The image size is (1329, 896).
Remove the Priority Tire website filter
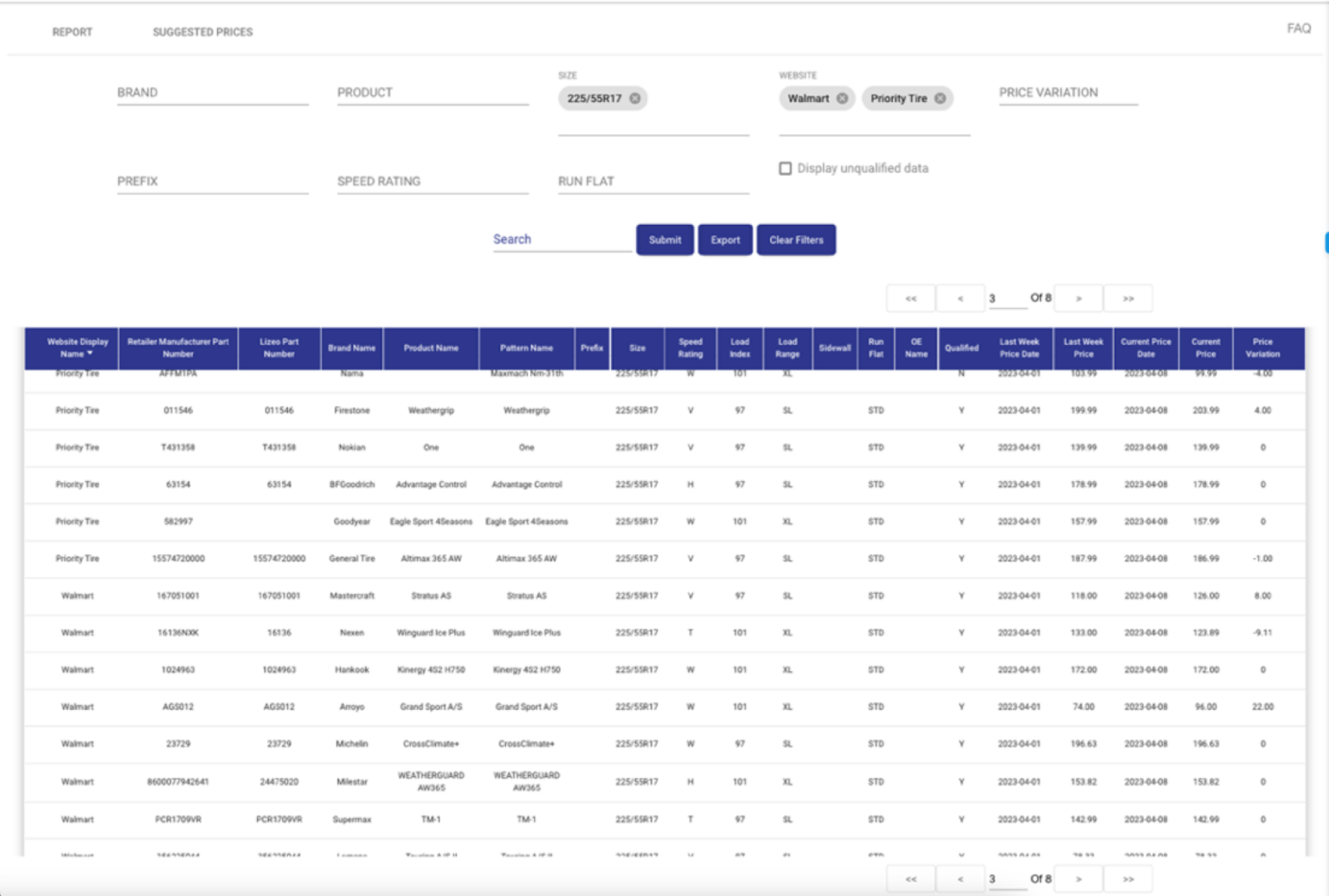click(941, 98)
